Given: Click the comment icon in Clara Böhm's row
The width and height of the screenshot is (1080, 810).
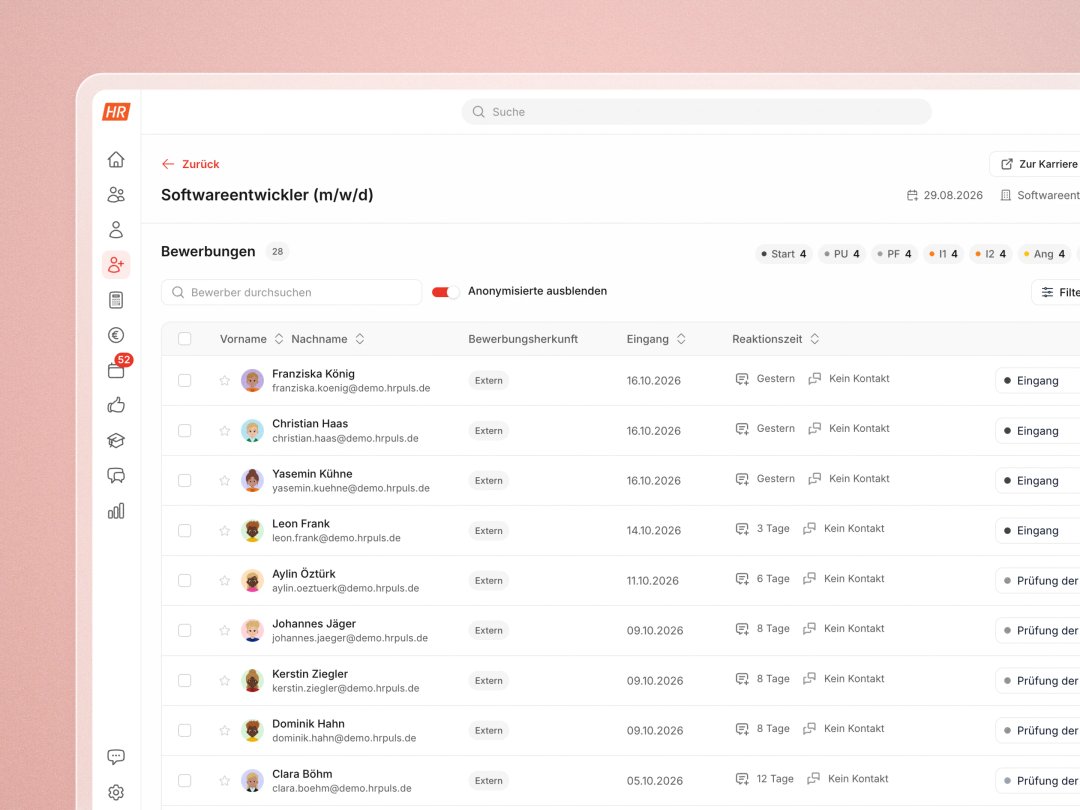Looking at the screenshot, I should (x=742, y=779).
